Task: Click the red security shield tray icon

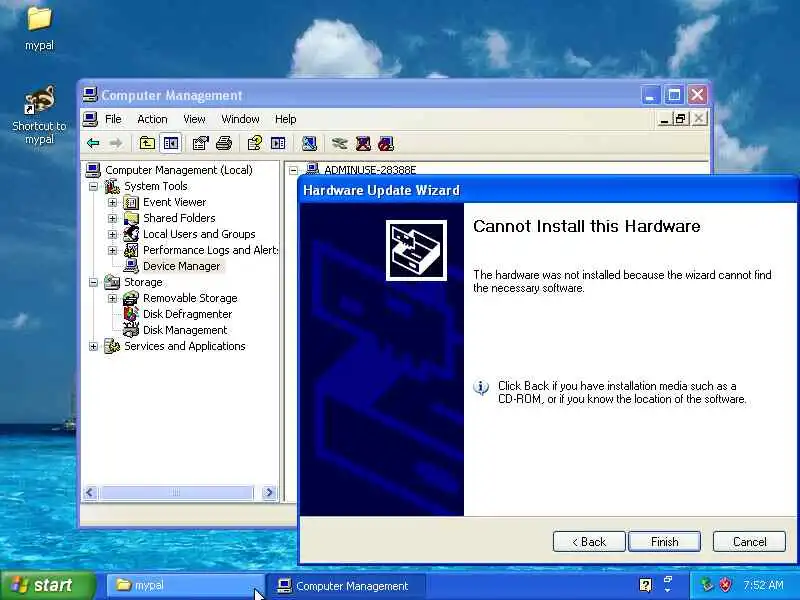Action: tap(725, 585)
